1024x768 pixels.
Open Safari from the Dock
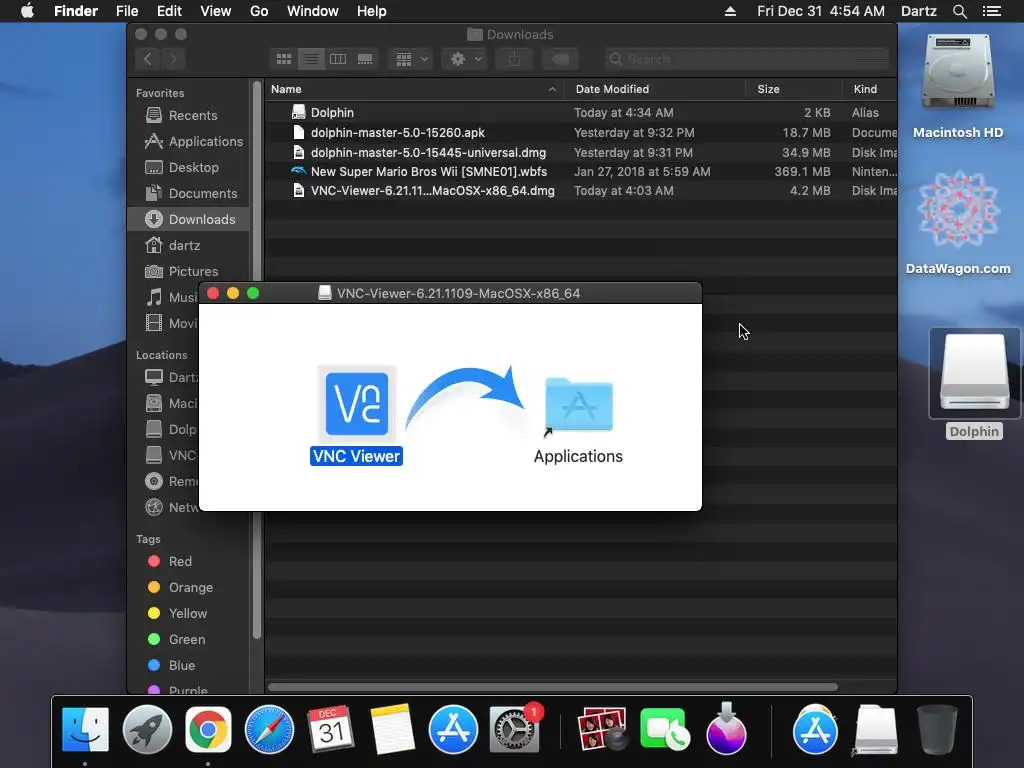pos(269,730)
